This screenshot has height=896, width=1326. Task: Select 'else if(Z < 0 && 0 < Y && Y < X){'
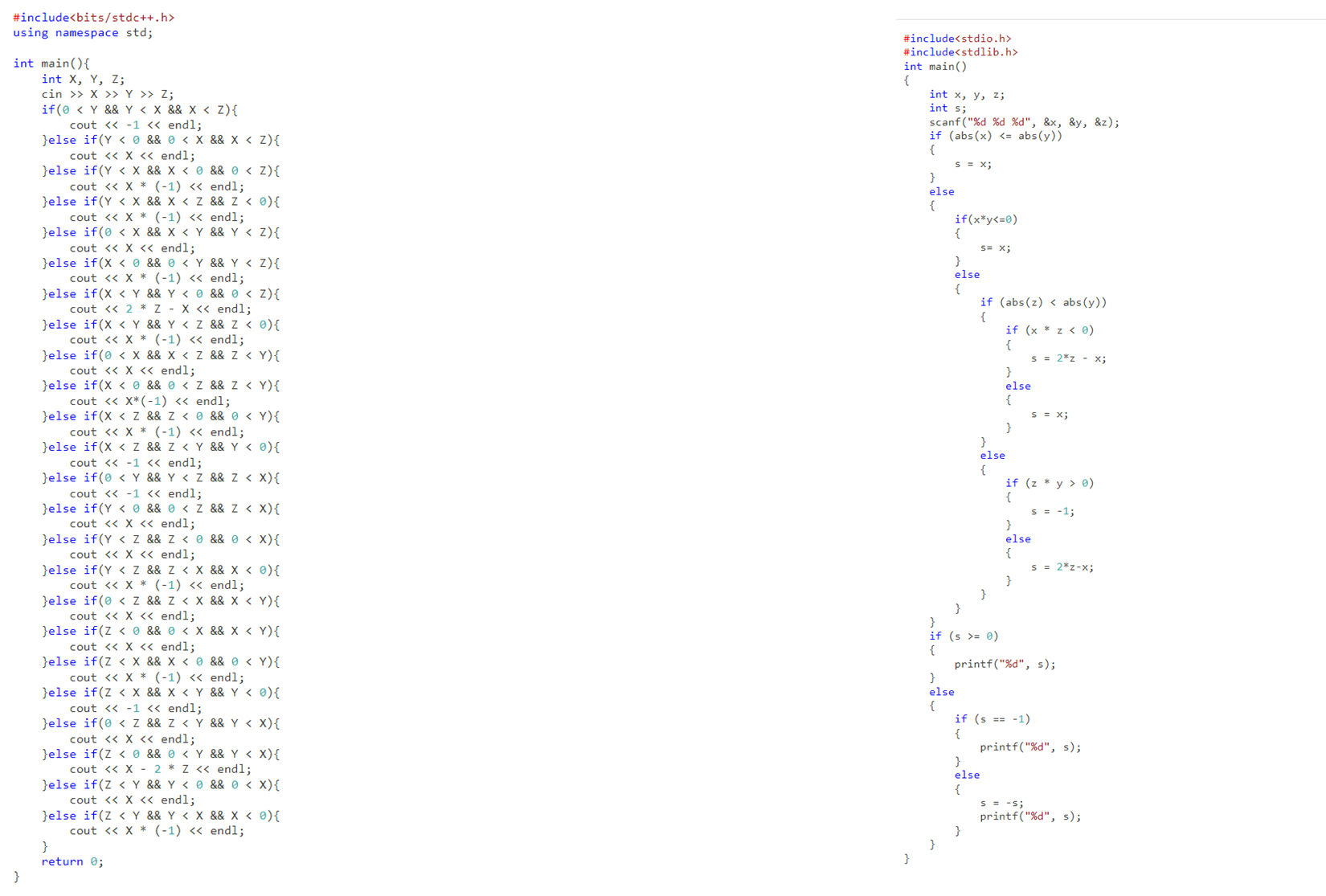coord(164,754)
